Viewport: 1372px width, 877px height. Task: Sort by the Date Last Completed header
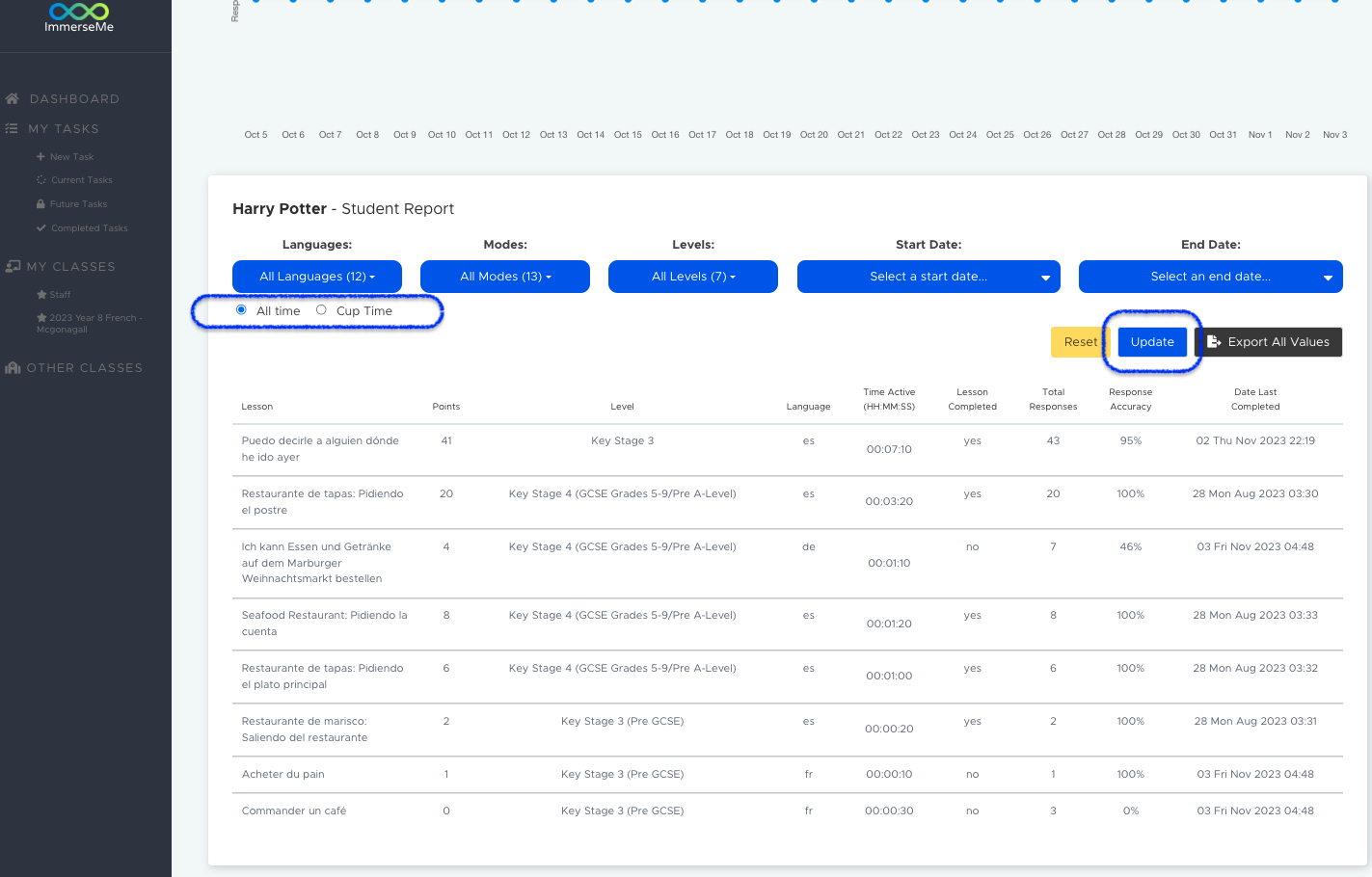[x=1255, y=399]
